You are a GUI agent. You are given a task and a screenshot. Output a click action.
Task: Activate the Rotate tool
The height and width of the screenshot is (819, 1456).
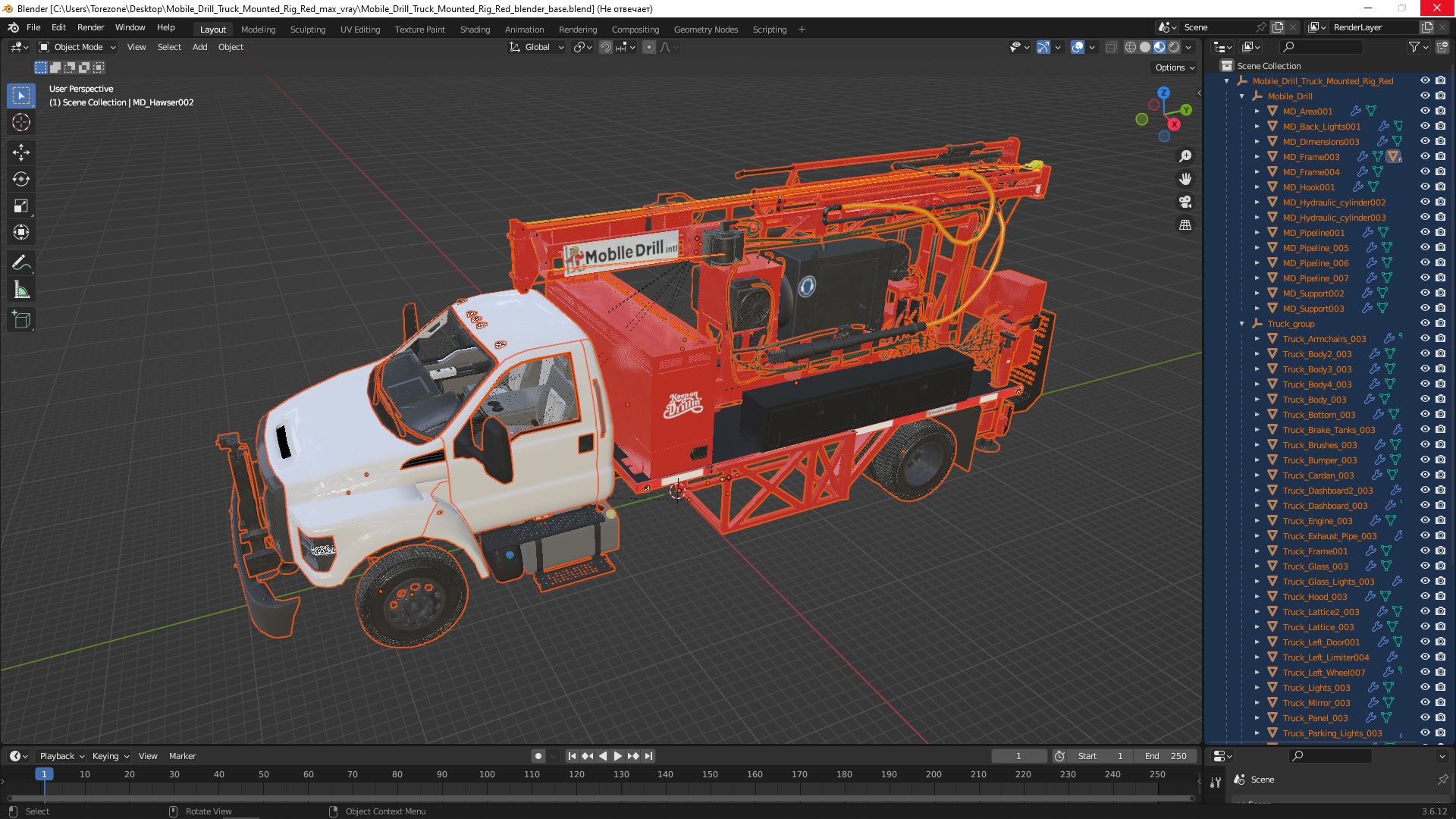(21, 179)
